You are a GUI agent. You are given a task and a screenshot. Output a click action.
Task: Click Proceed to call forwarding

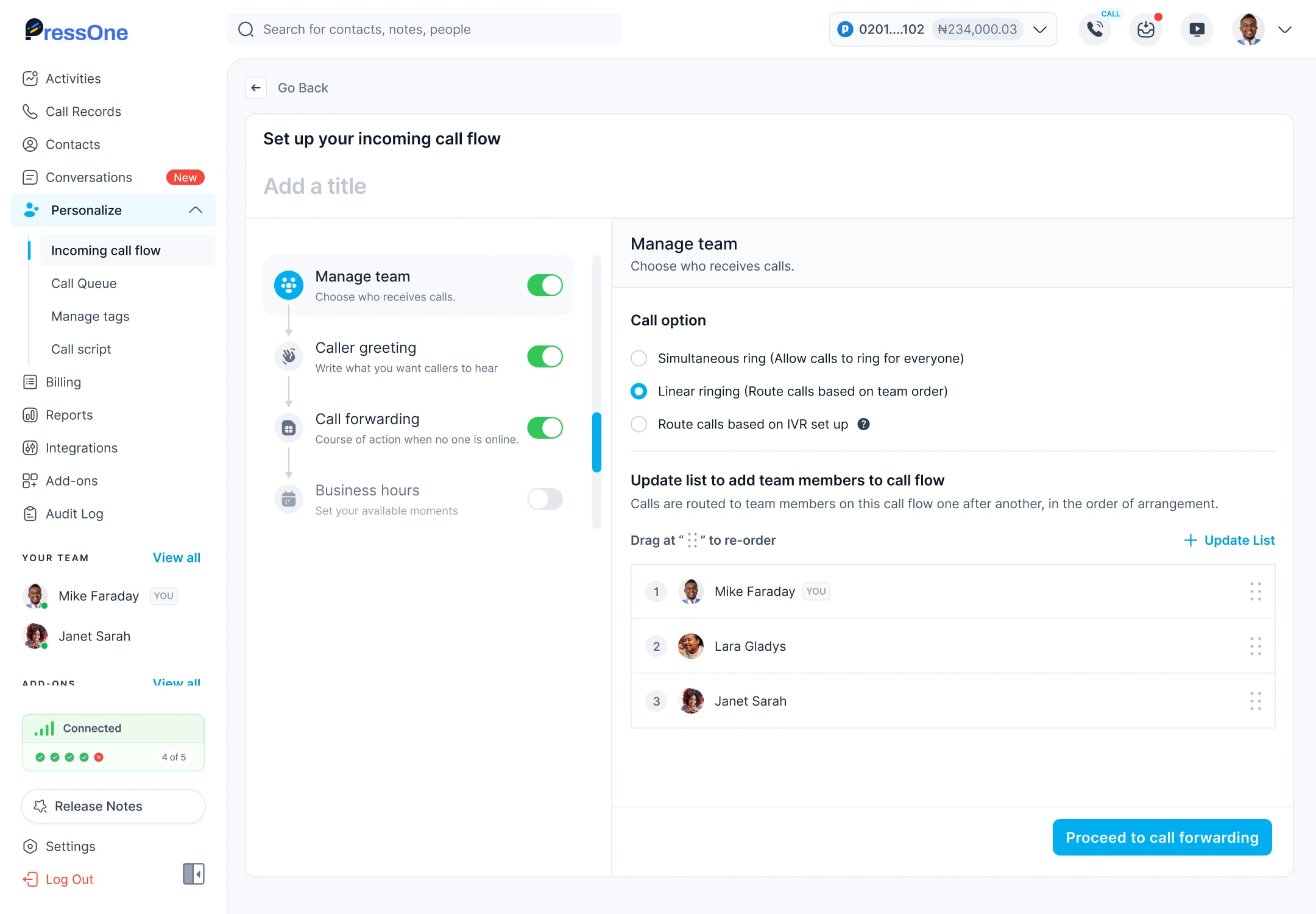tap(1161, 837)
